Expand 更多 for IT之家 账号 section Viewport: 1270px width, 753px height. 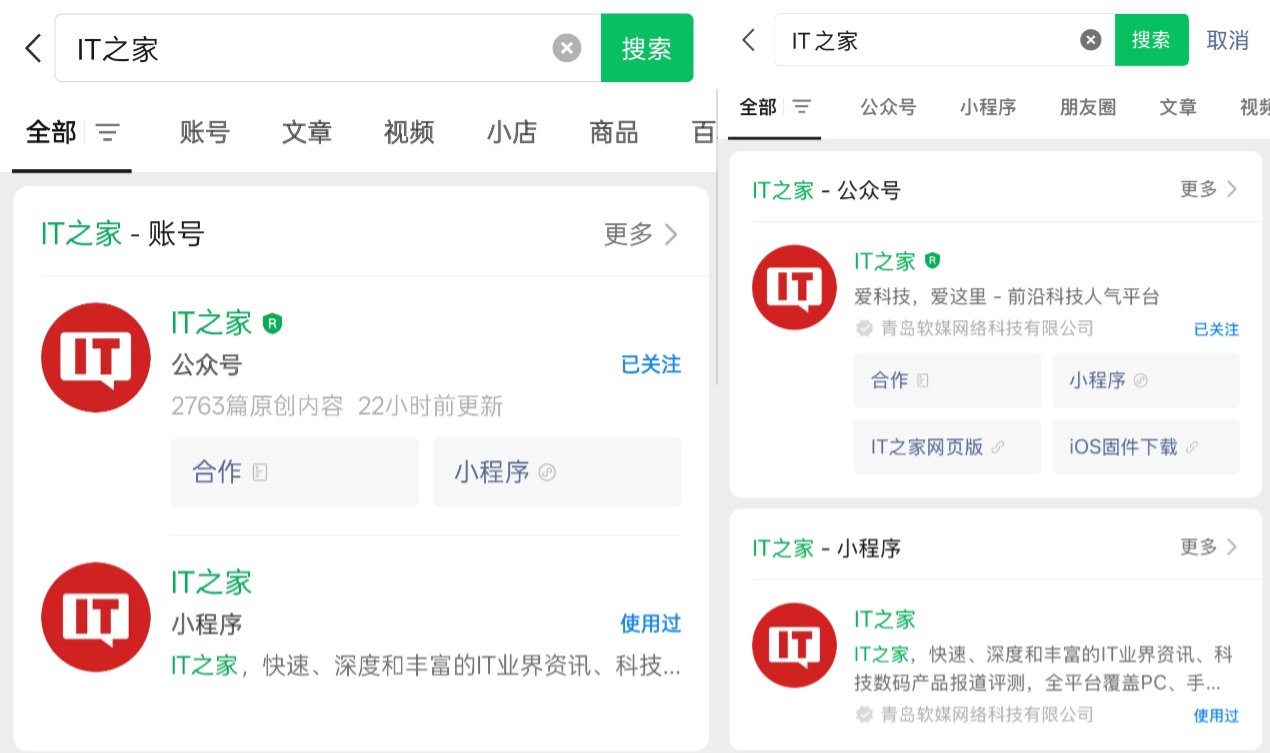(641, 234)
